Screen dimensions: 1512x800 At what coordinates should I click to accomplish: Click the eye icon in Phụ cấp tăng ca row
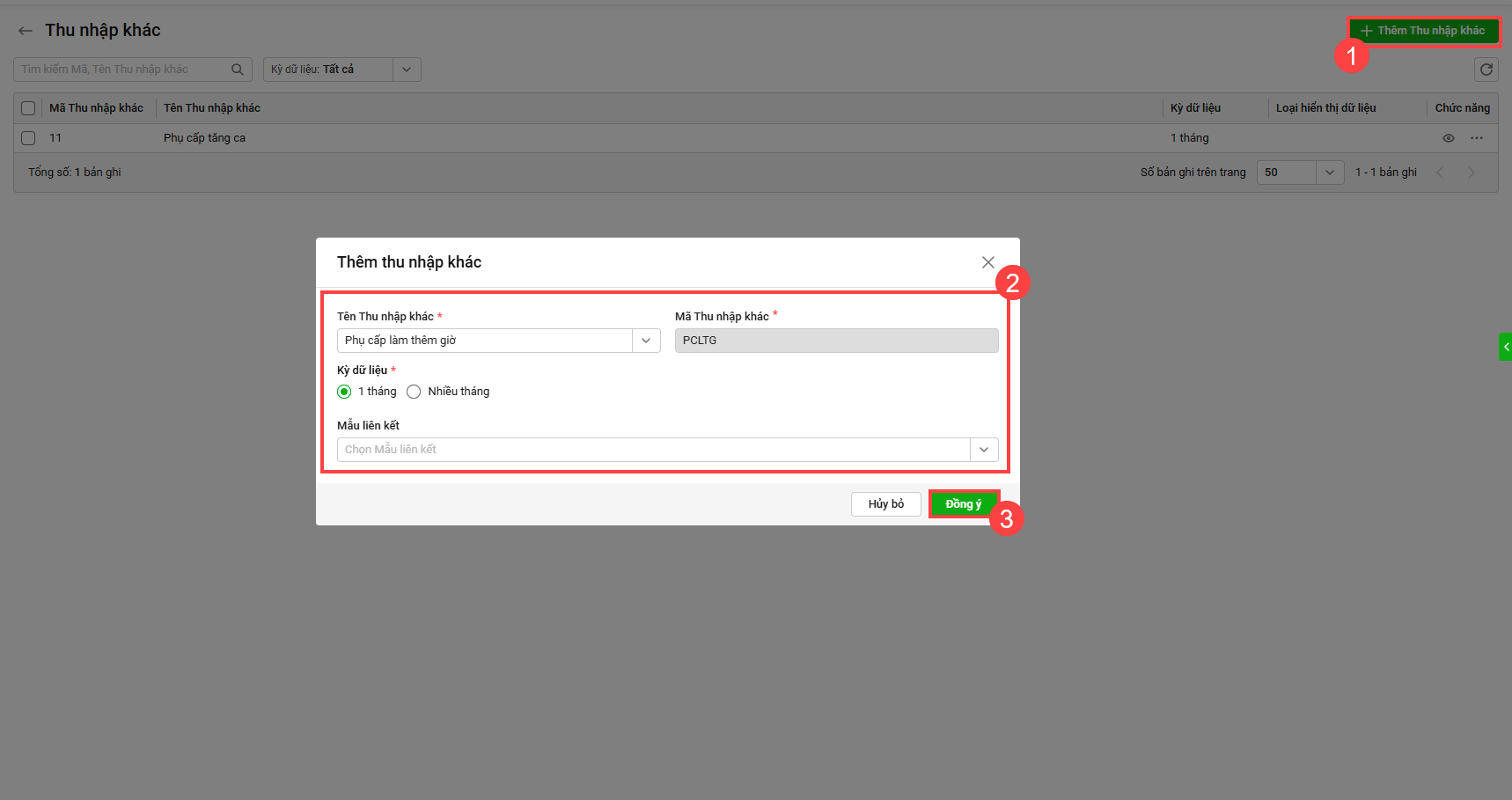point(1449,138)
